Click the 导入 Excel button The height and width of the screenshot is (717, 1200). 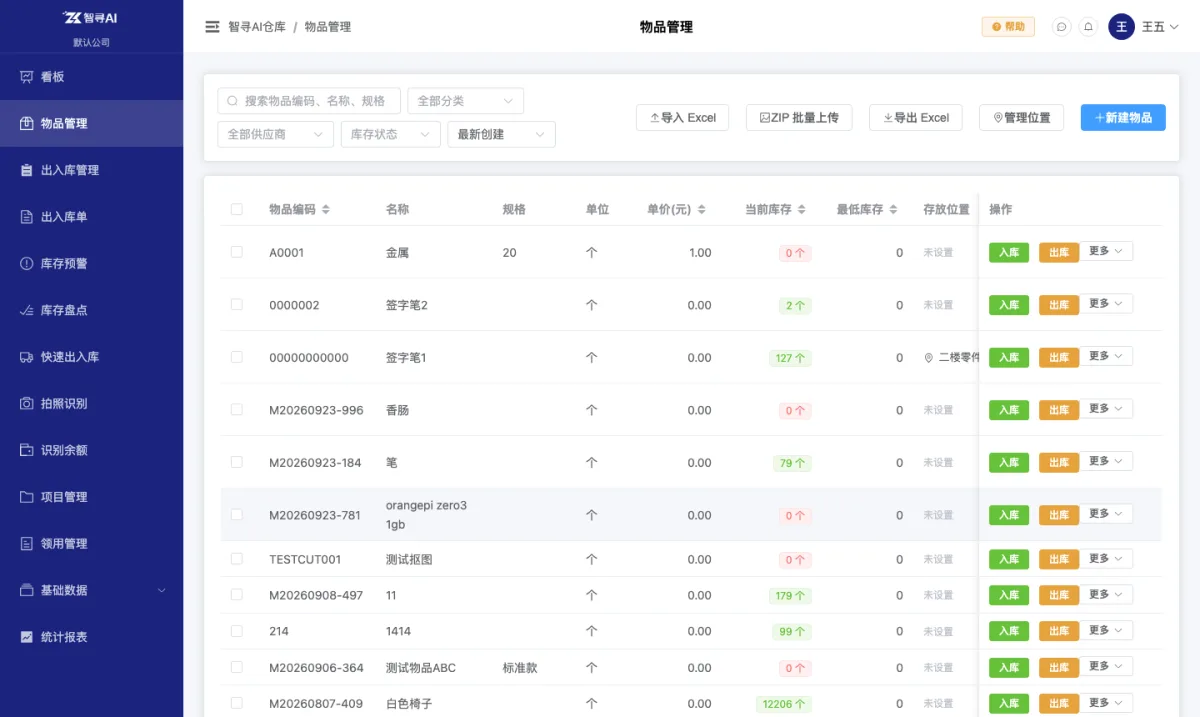coord(683,117)
